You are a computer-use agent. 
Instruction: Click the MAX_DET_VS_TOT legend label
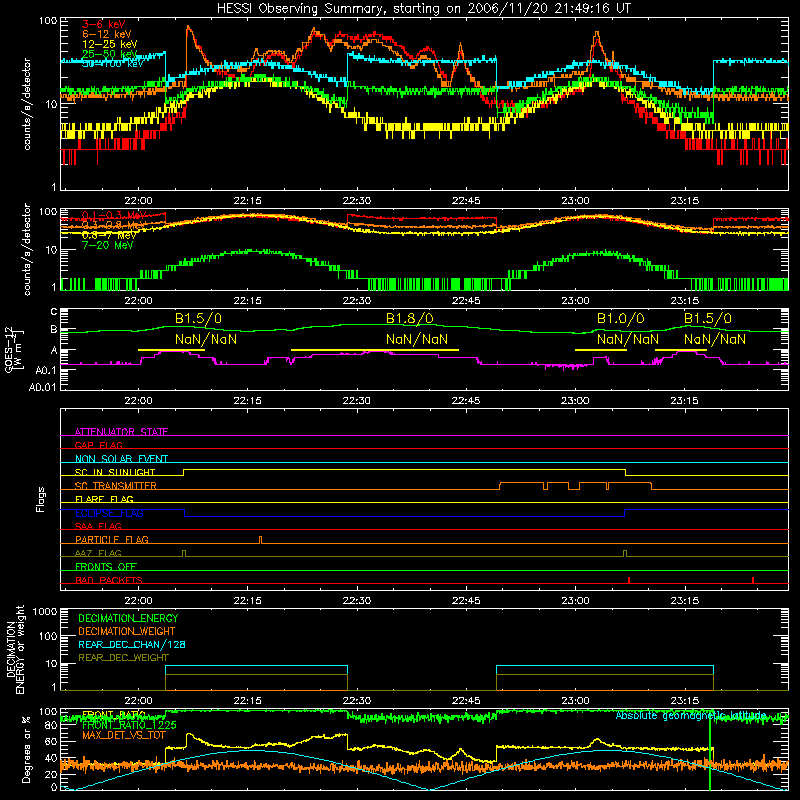(124, 736)
